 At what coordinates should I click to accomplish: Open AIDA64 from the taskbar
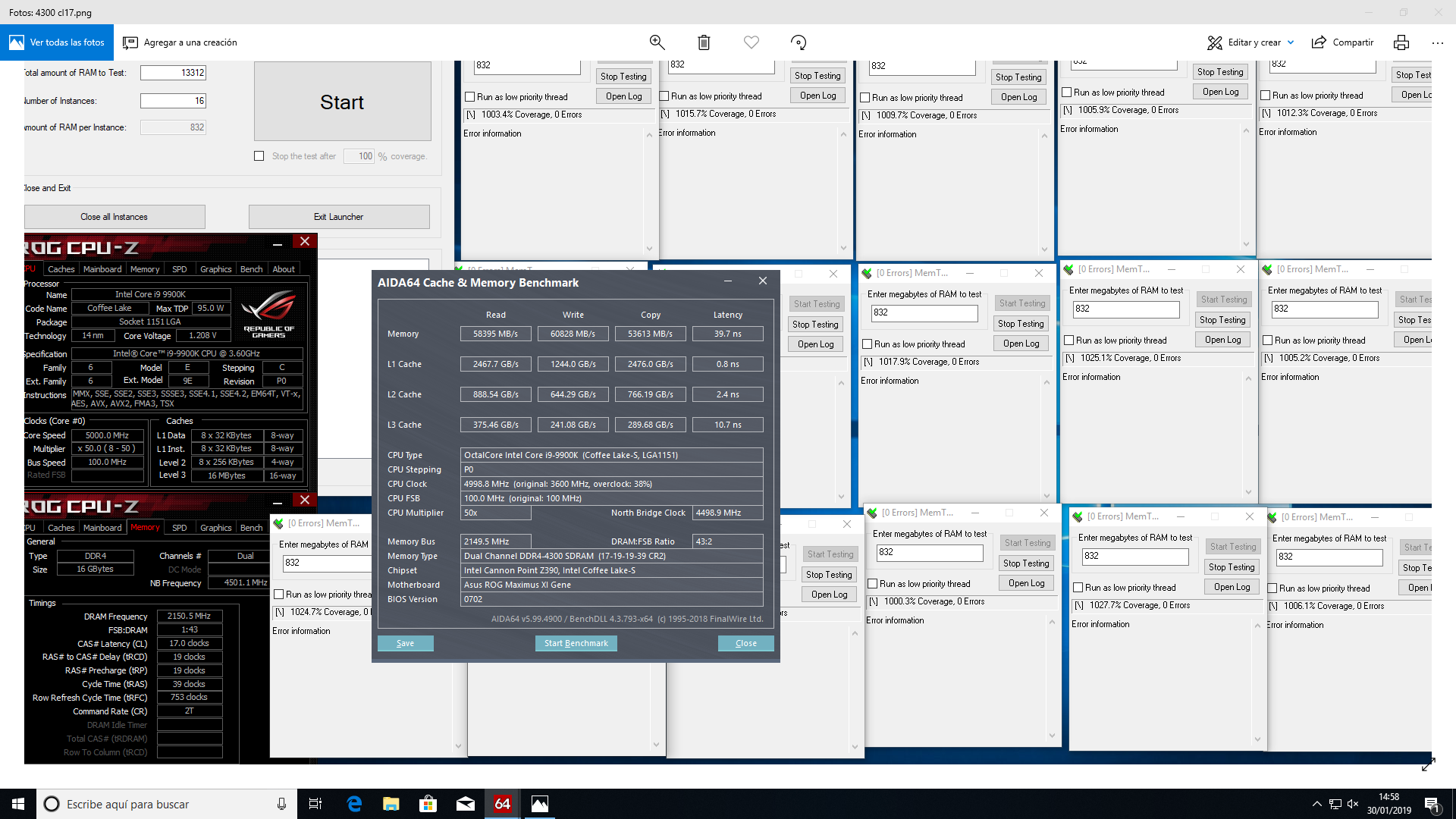click(502, 804)
